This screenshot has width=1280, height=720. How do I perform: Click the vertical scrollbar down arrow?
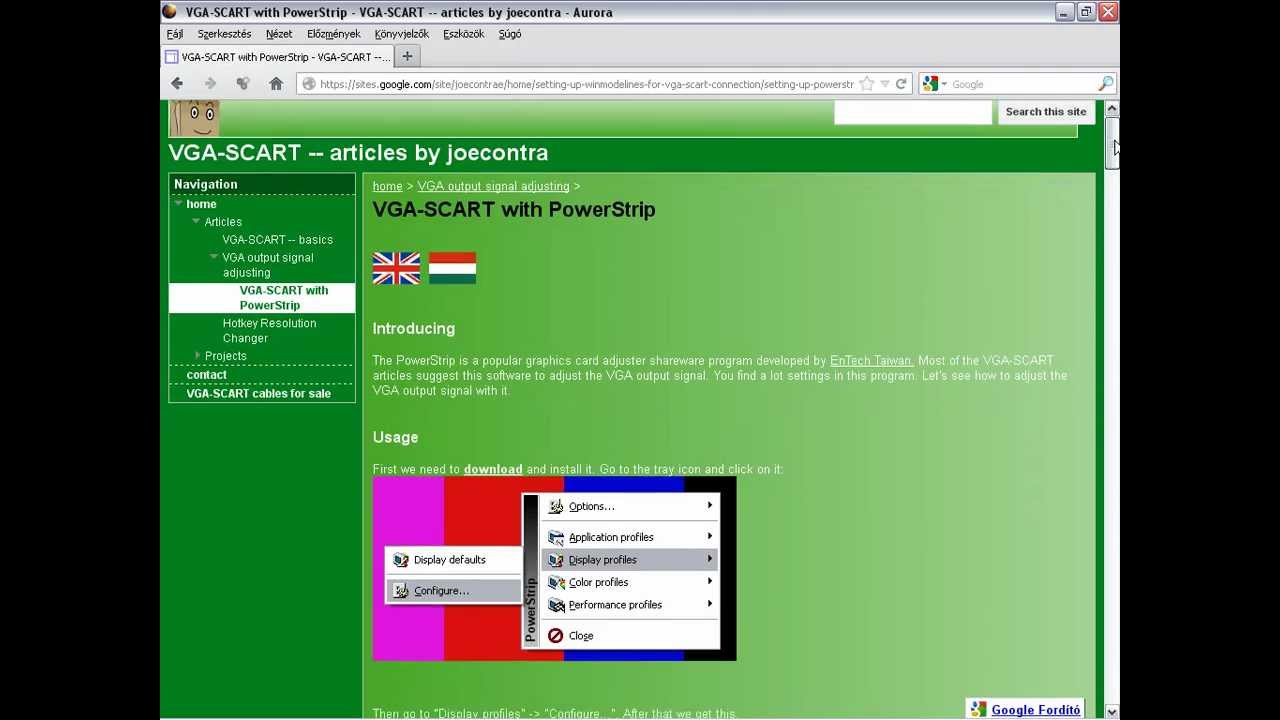pos(1111,711)
